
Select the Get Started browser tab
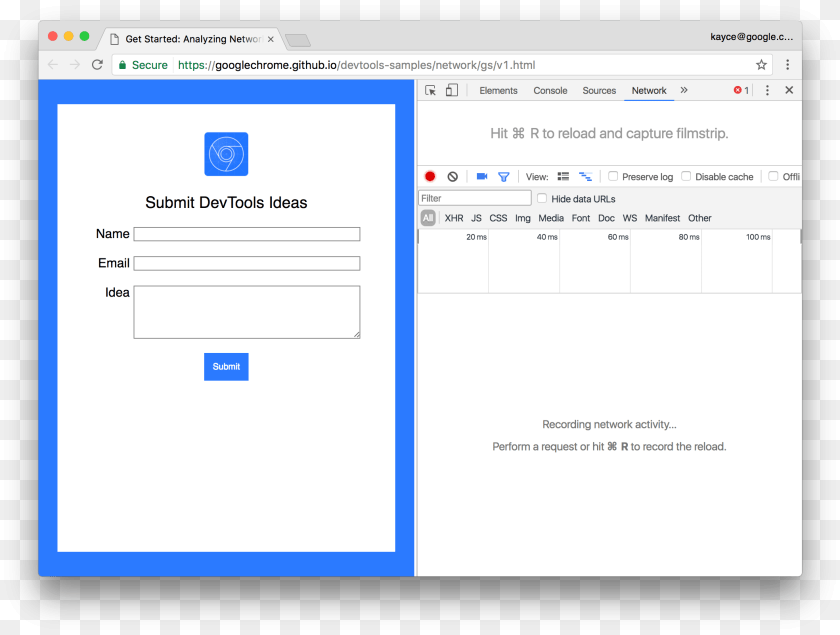(193, 39)
